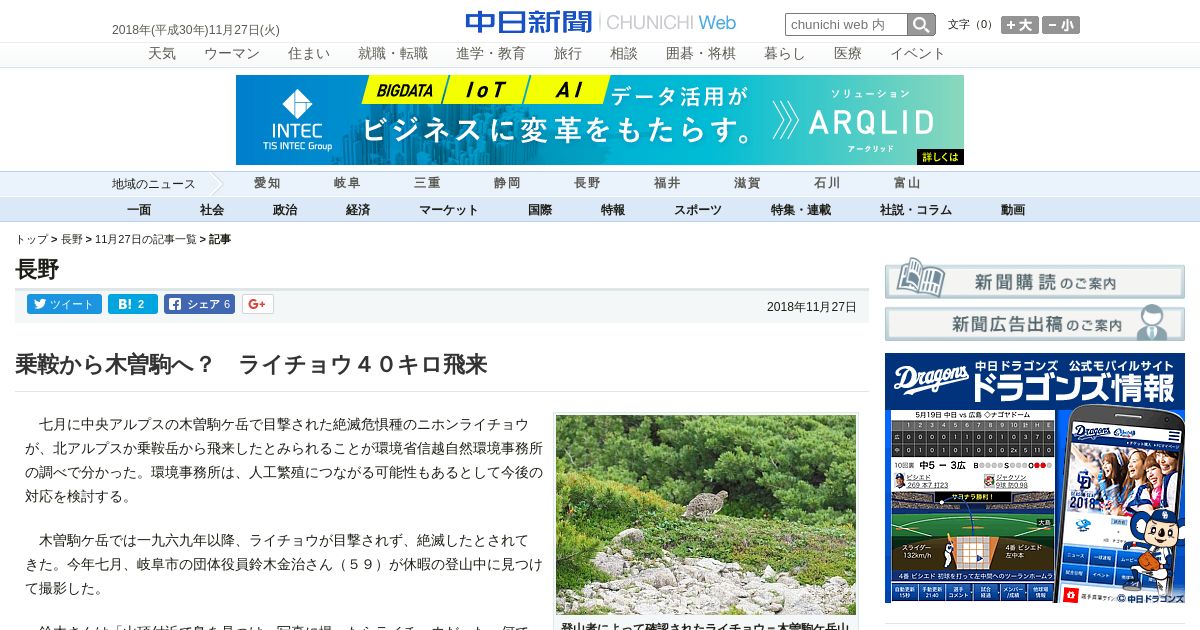Viewport: 1200px width, 630px height.
Task: Open 中日新聞 CHUNICHI Web logo
Action: pyautogui.click(x=600, y=22)
